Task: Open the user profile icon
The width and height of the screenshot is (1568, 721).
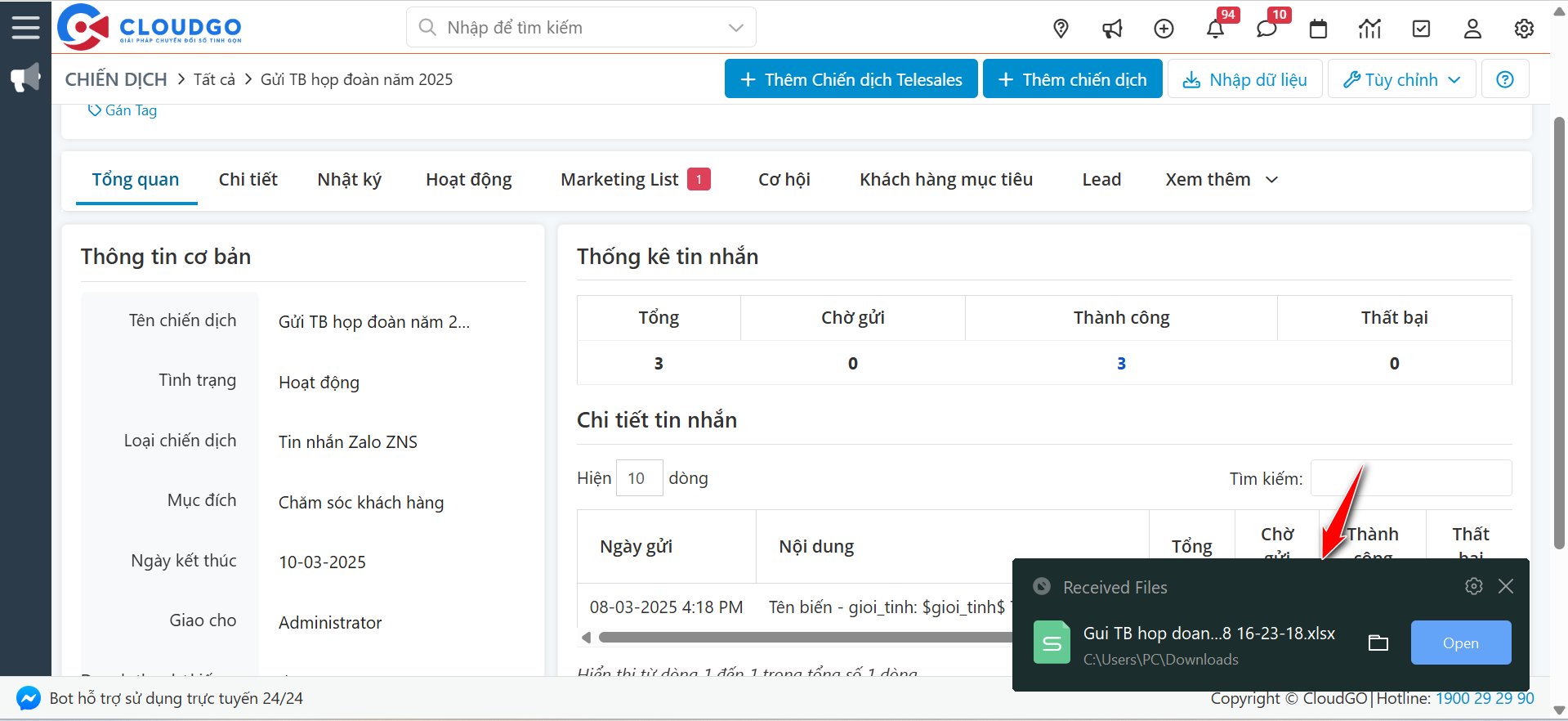Action: tap(1472, 29)
